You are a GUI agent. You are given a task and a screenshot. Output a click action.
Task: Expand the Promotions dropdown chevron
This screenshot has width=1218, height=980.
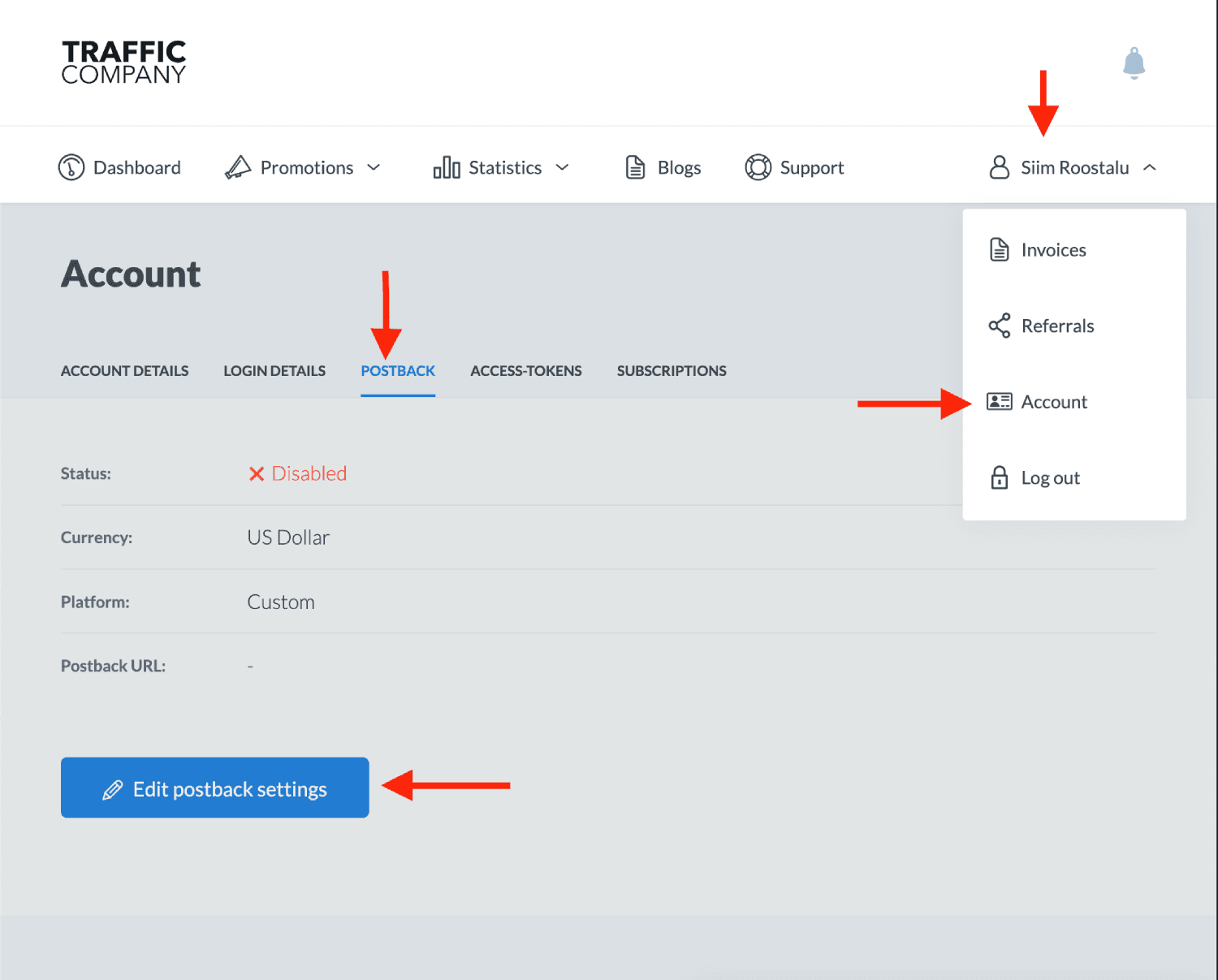coord(374,167)
